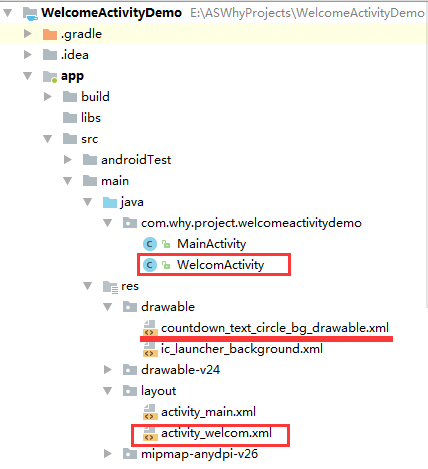Select the .gradle tree row

(214, 34)
